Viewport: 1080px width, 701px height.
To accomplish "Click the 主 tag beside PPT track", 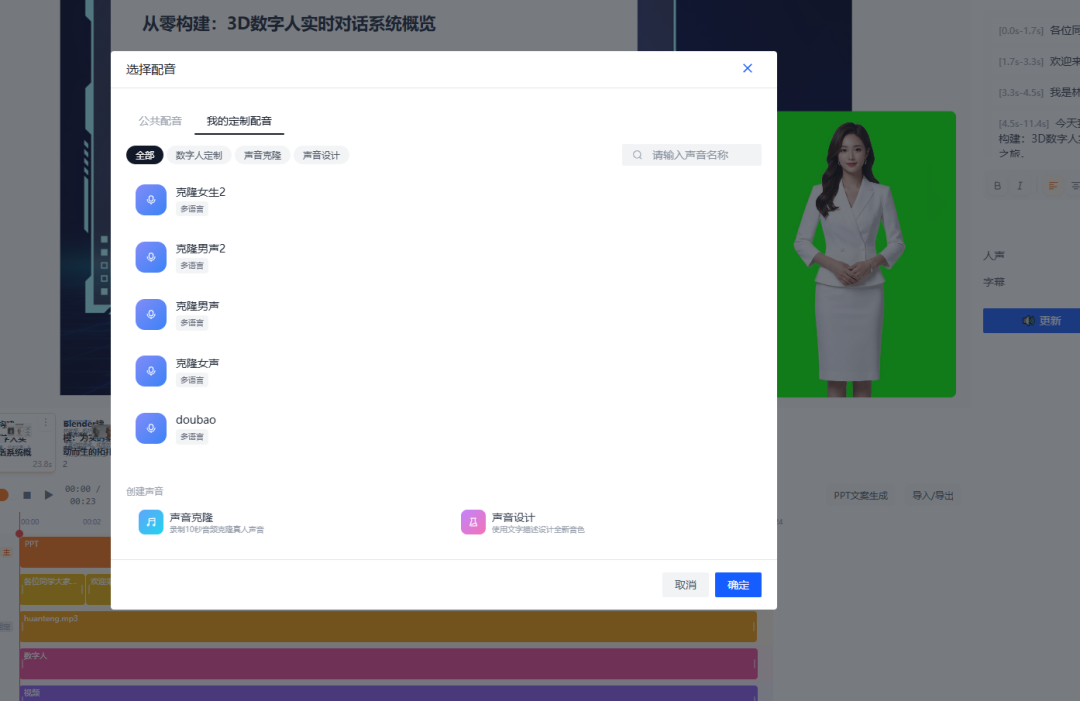I will click(6, 552).
